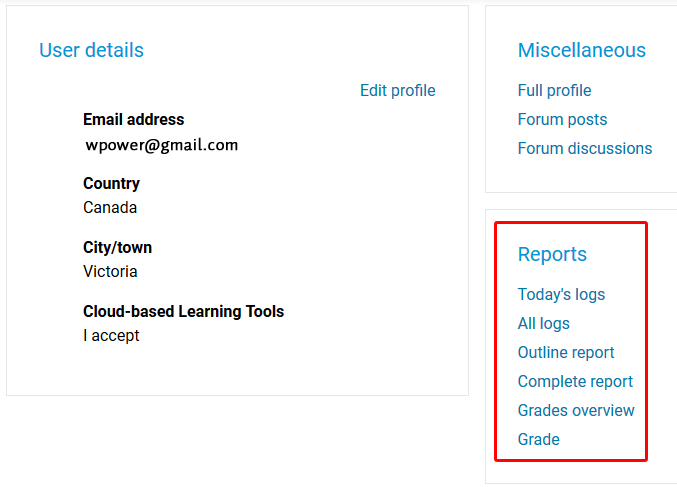This screenshot has width=677, height=487.
Task: Click the Cloud-based Learning Tools label
Action: (183, 311)
